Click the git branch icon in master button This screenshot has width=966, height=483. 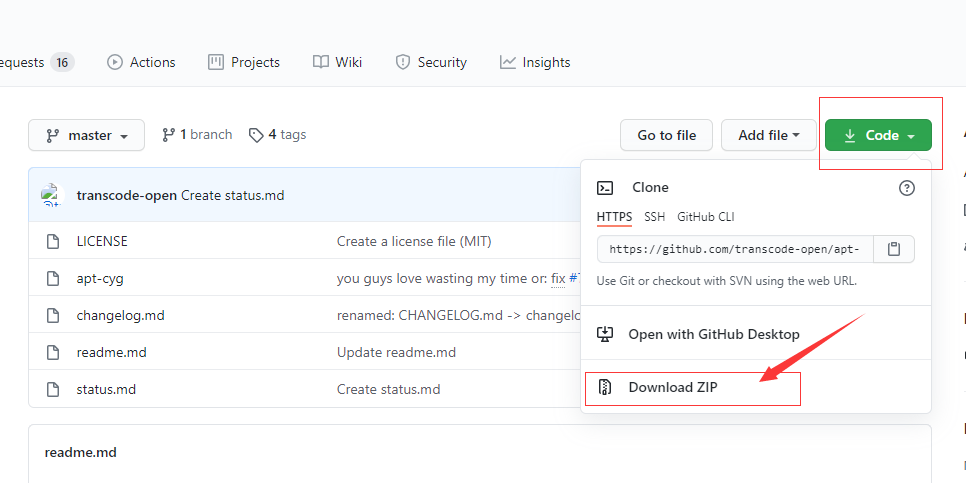tap(53, 136)
